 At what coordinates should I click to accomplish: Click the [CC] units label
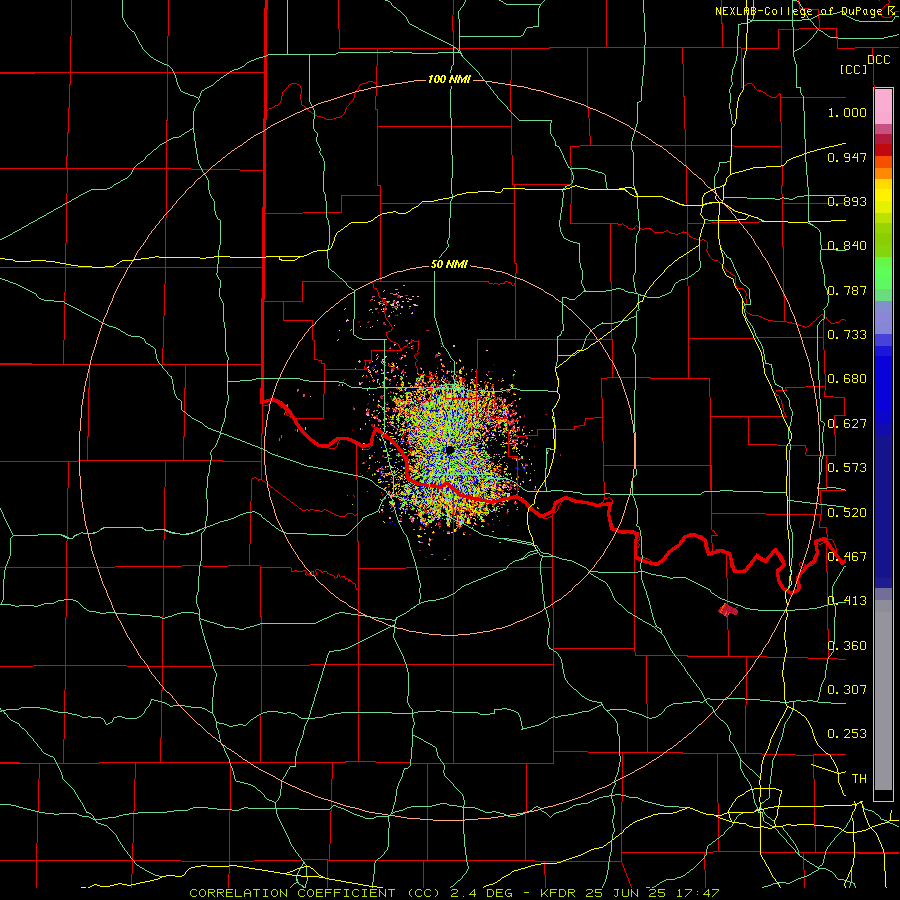[x=854, y=69]
